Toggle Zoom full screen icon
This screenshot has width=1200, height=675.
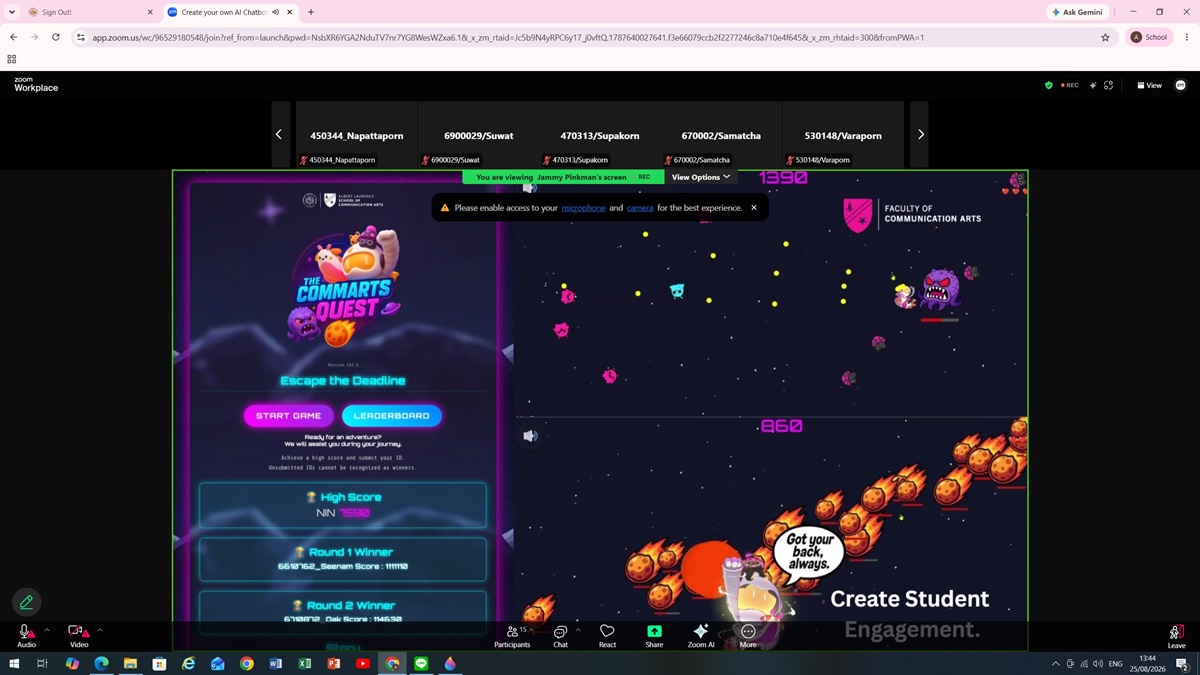(1108, 86)
